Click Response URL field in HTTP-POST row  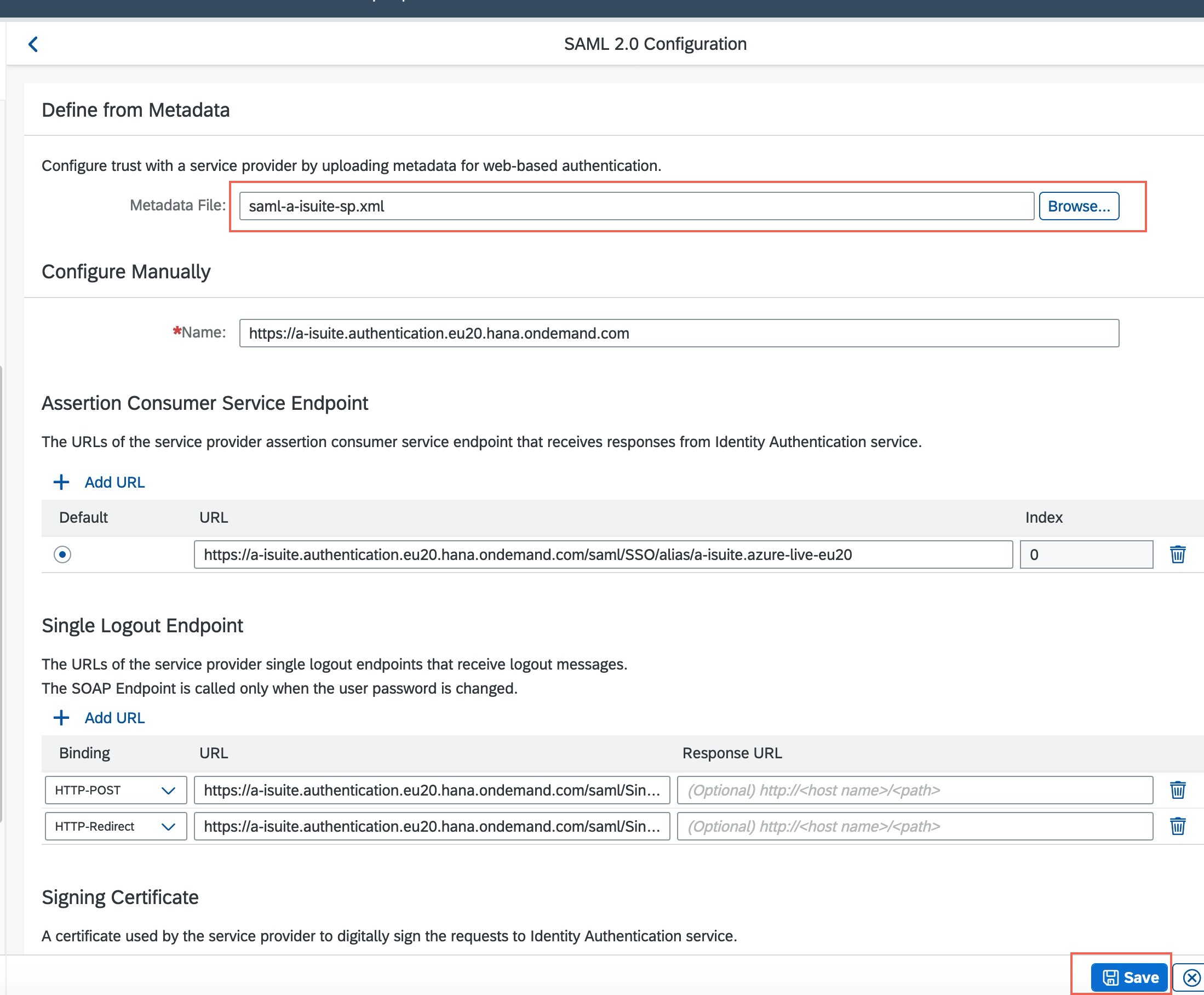pos(915,791)
